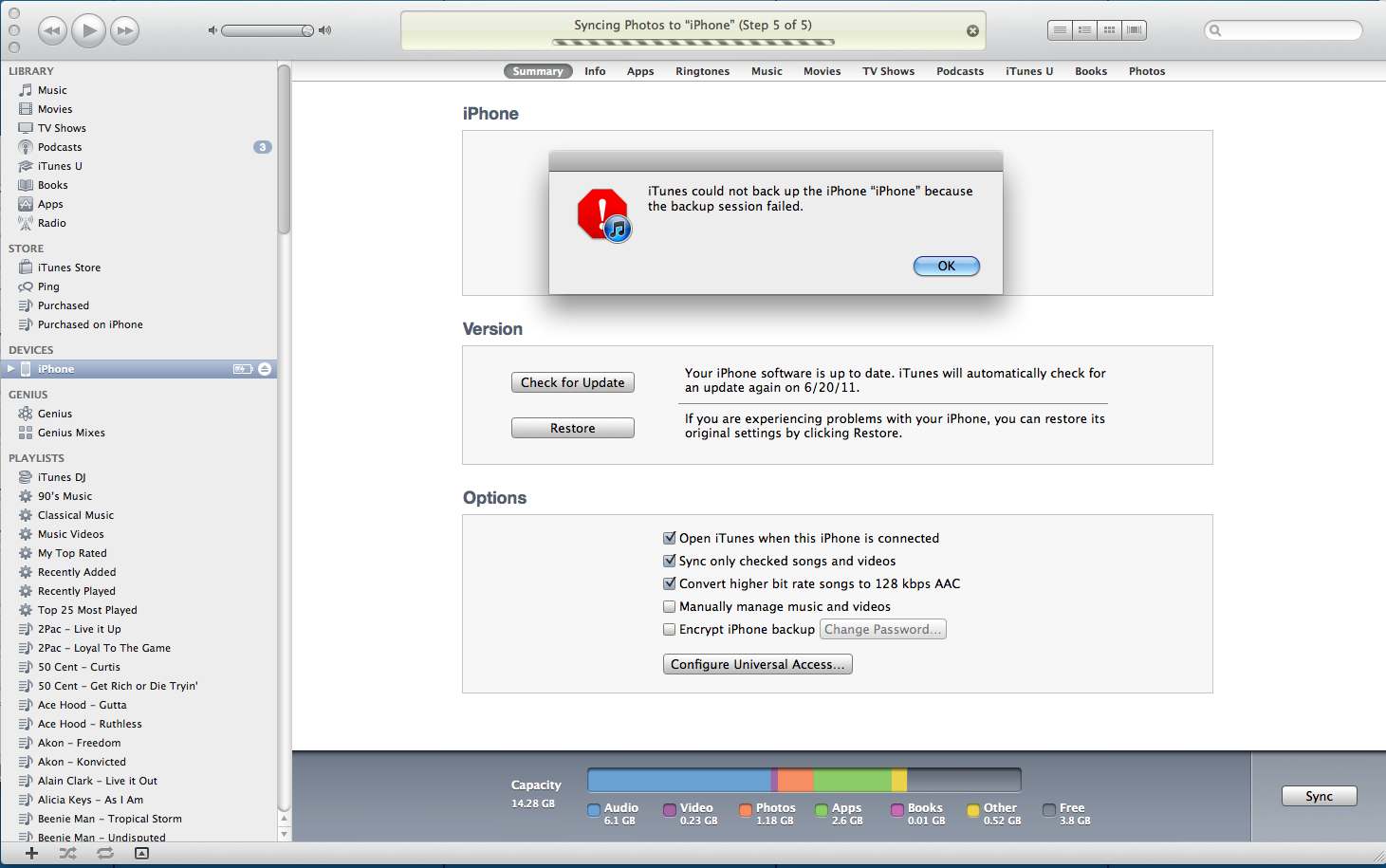Click the search field
This screenshot has height=868, width=1386.
1284,30
